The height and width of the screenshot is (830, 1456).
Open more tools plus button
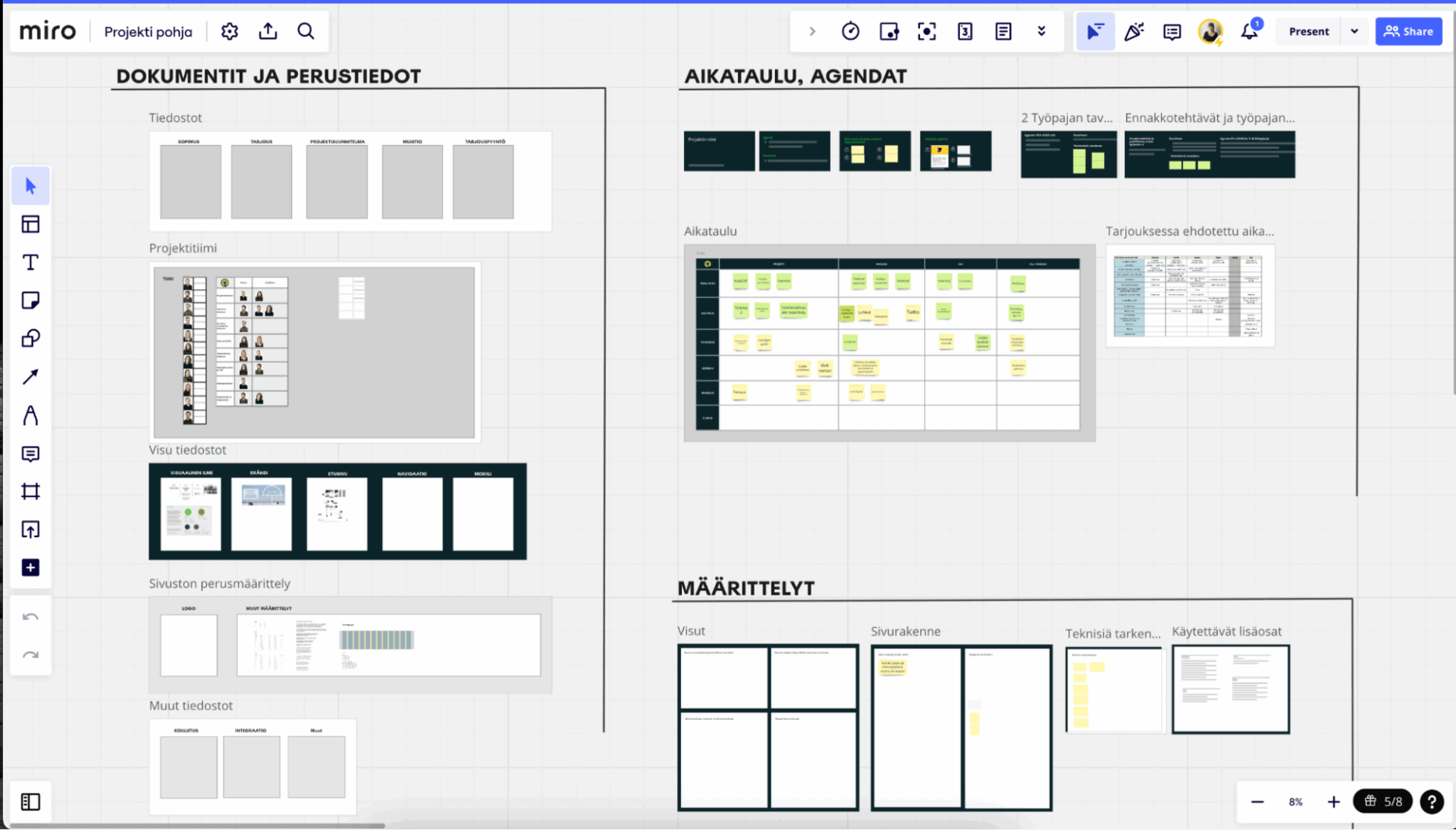[30, 567]
